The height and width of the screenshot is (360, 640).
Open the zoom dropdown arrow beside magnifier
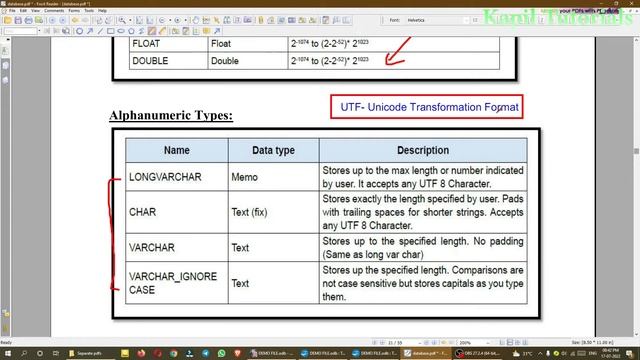point(130,20)
